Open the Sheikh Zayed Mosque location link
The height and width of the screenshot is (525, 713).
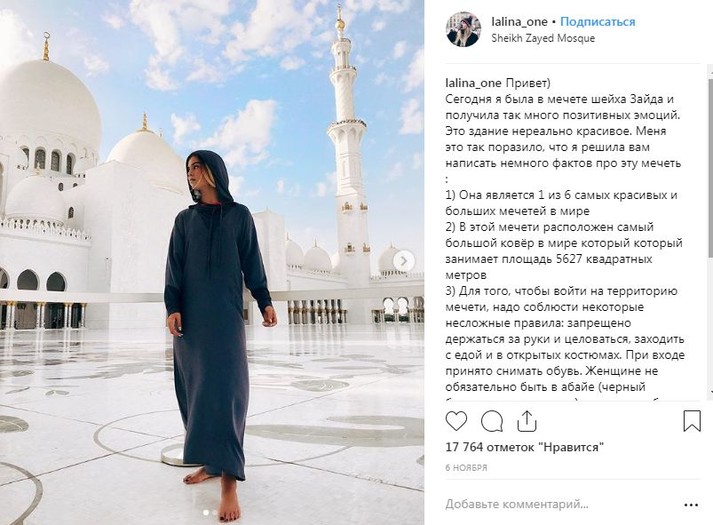(x=543, y=38)
